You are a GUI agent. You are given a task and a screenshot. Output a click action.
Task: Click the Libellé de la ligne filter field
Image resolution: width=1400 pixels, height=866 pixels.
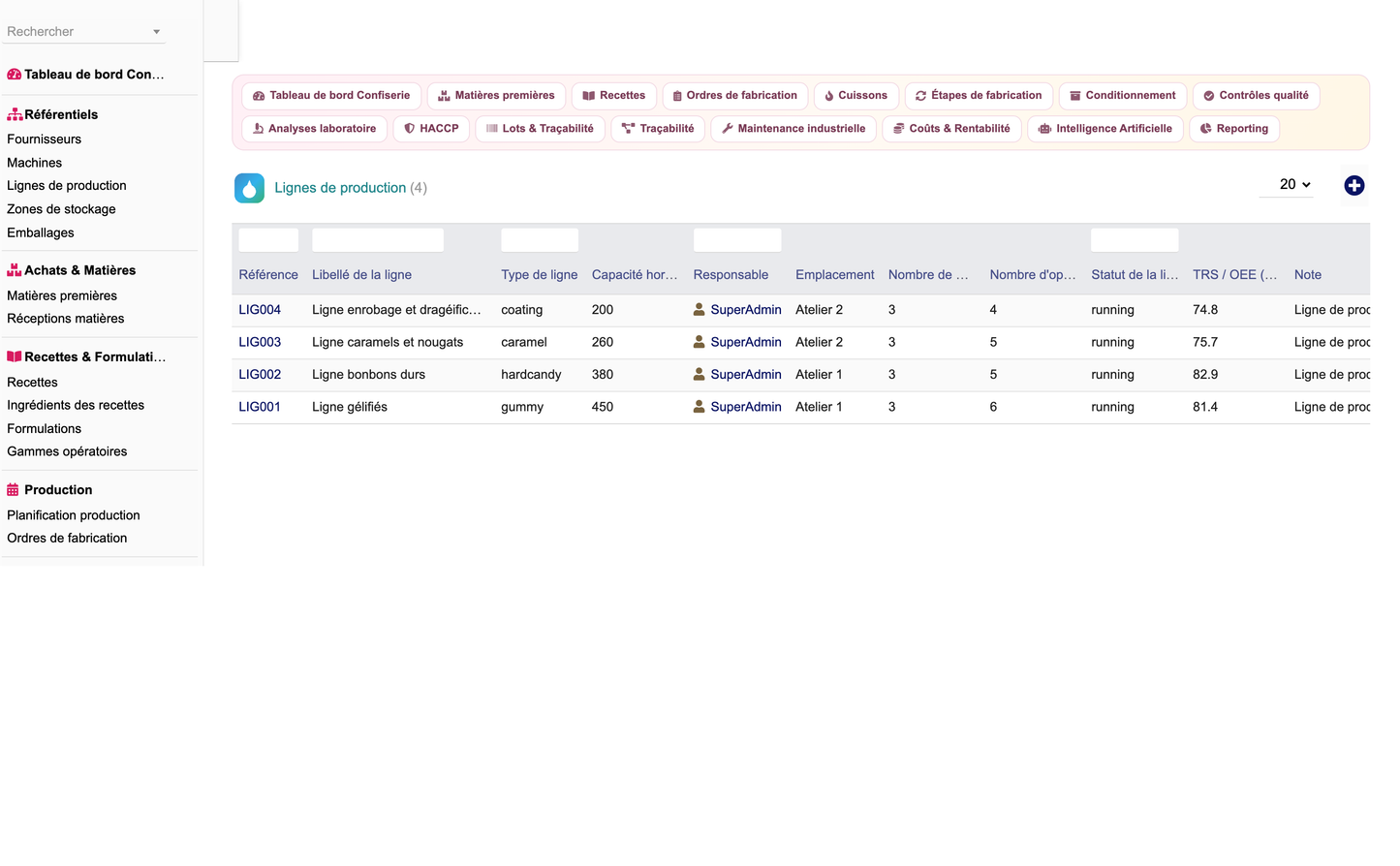(x=378, y=240)
